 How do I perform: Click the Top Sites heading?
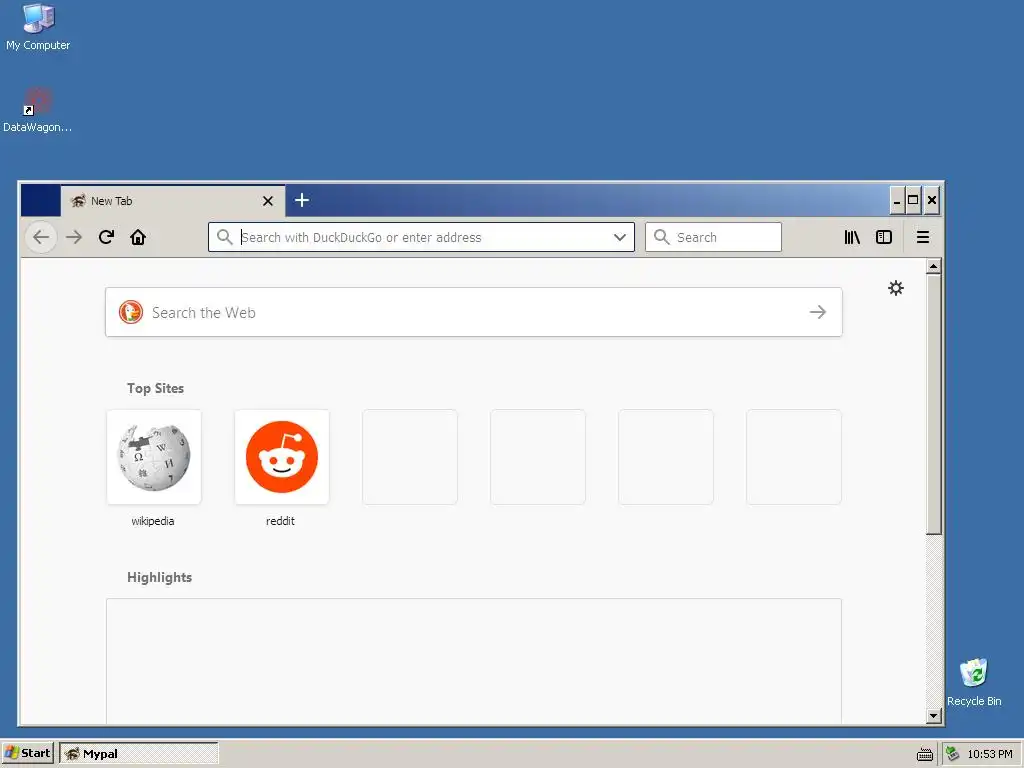point(155,389)
